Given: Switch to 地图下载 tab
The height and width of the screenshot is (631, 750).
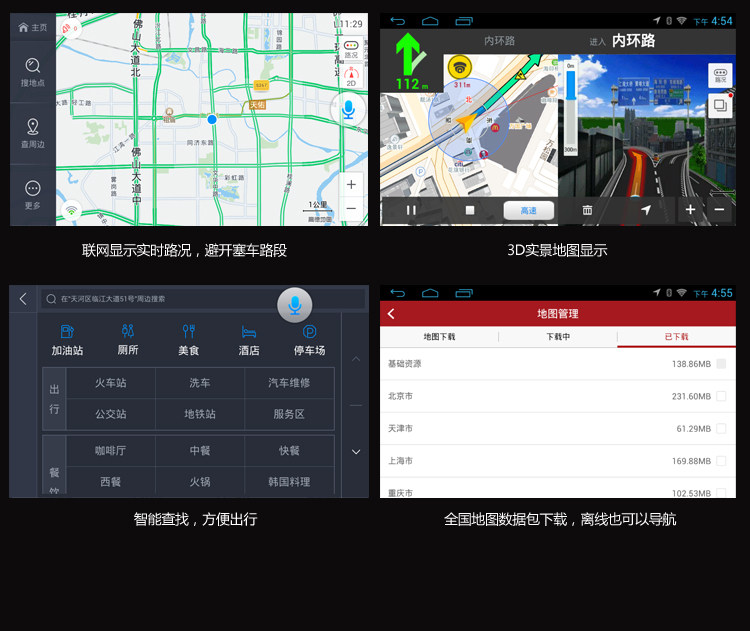Looking at the screenshot, I should [x=439, y=336].
